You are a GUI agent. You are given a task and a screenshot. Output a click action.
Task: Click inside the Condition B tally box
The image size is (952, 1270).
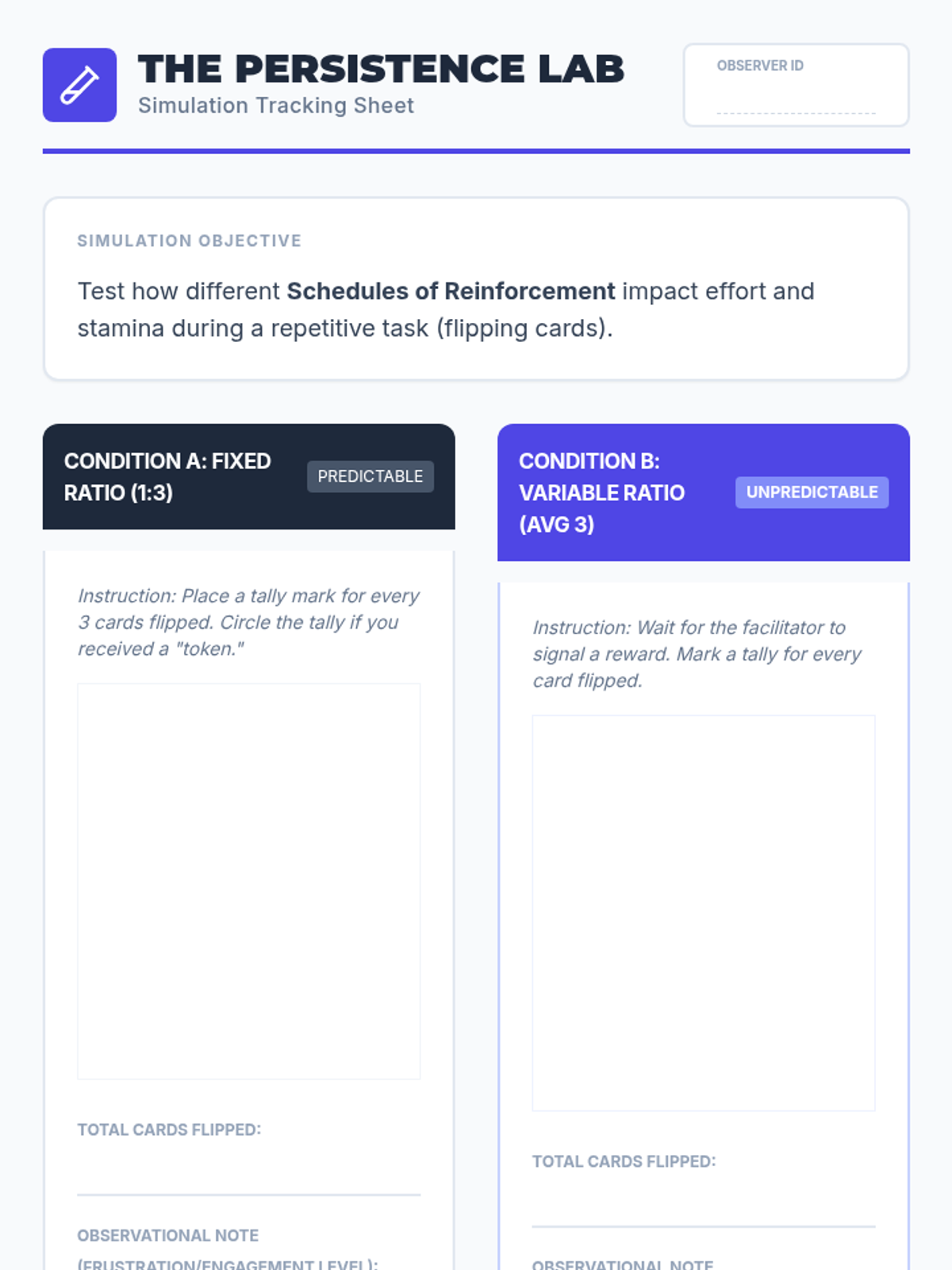(703, 913)
